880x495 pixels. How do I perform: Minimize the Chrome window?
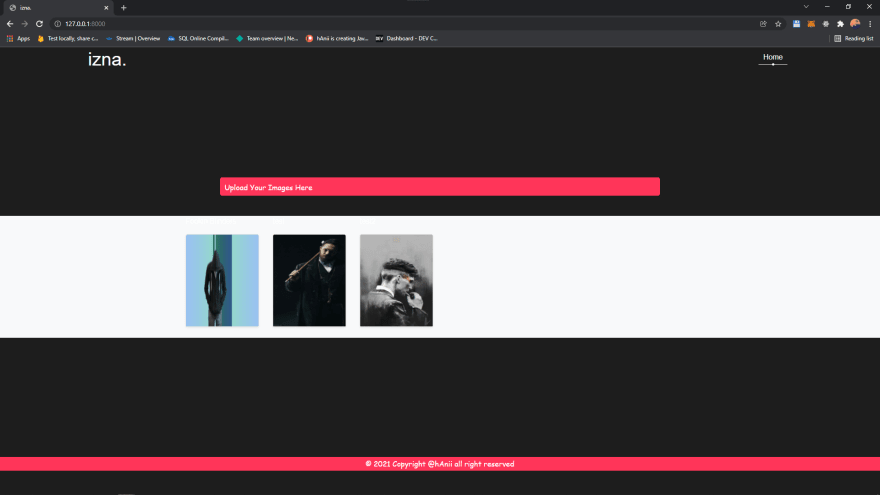point(827,7)
